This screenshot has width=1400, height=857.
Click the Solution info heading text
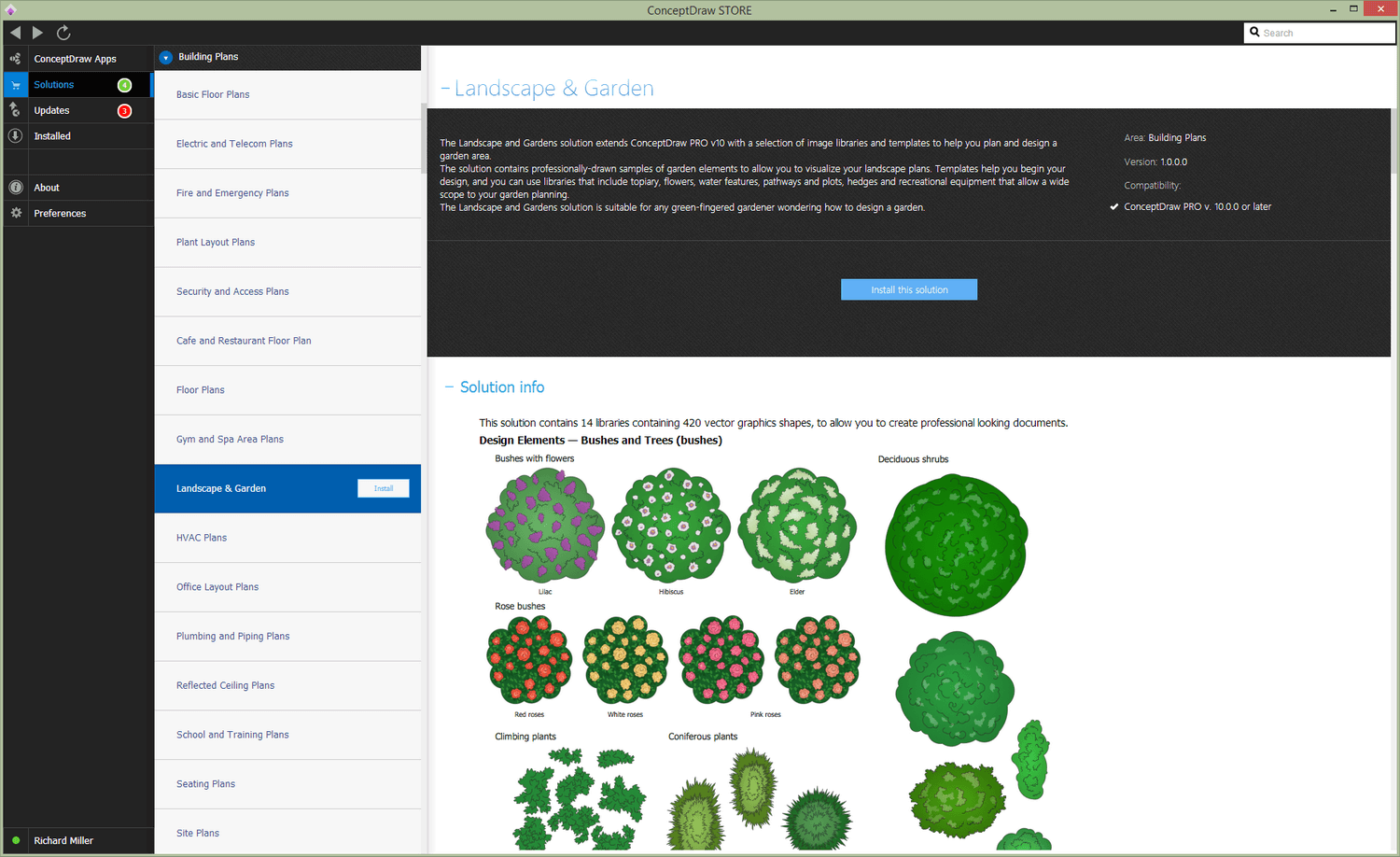(502, 386)
